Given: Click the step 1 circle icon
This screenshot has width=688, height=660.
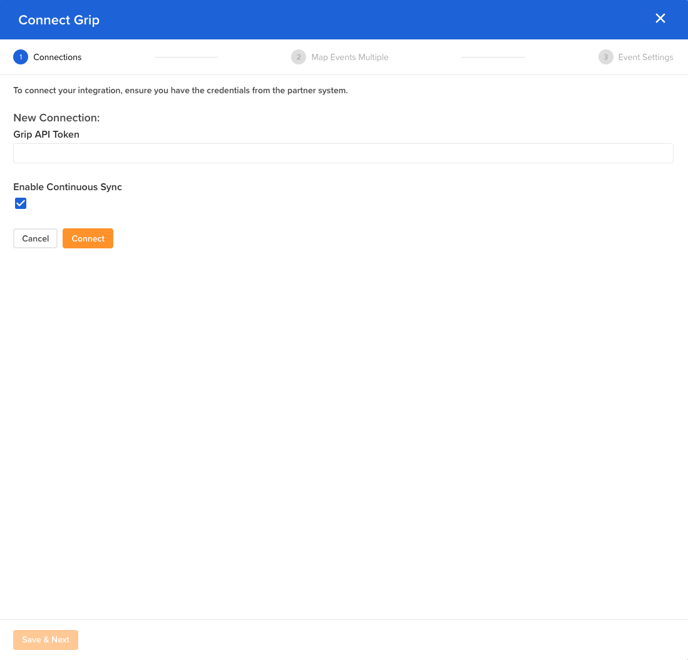Looking at the screenshot, I should [x=20, y=57].
